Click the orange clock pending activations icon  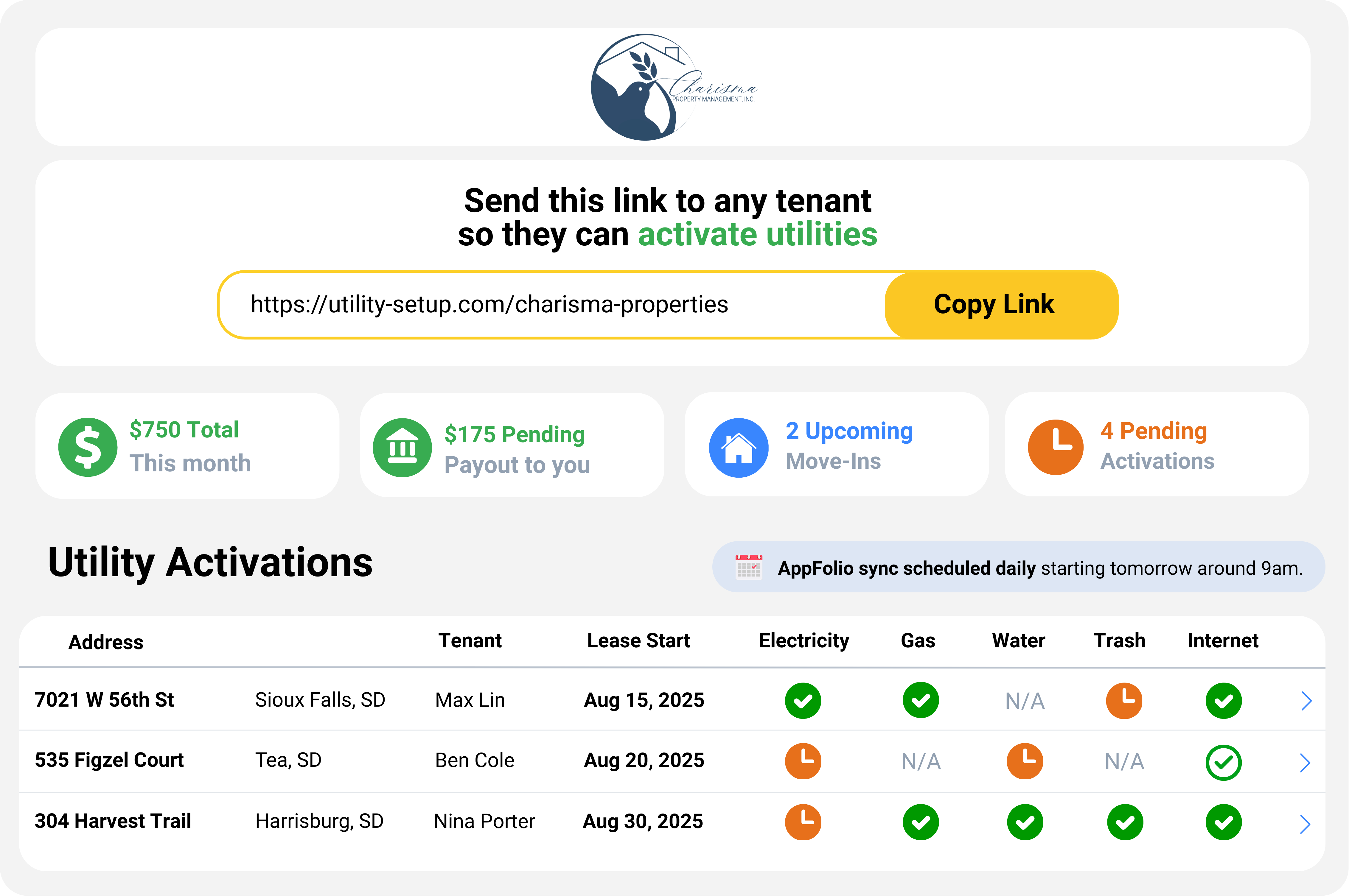coord(1056,447)
